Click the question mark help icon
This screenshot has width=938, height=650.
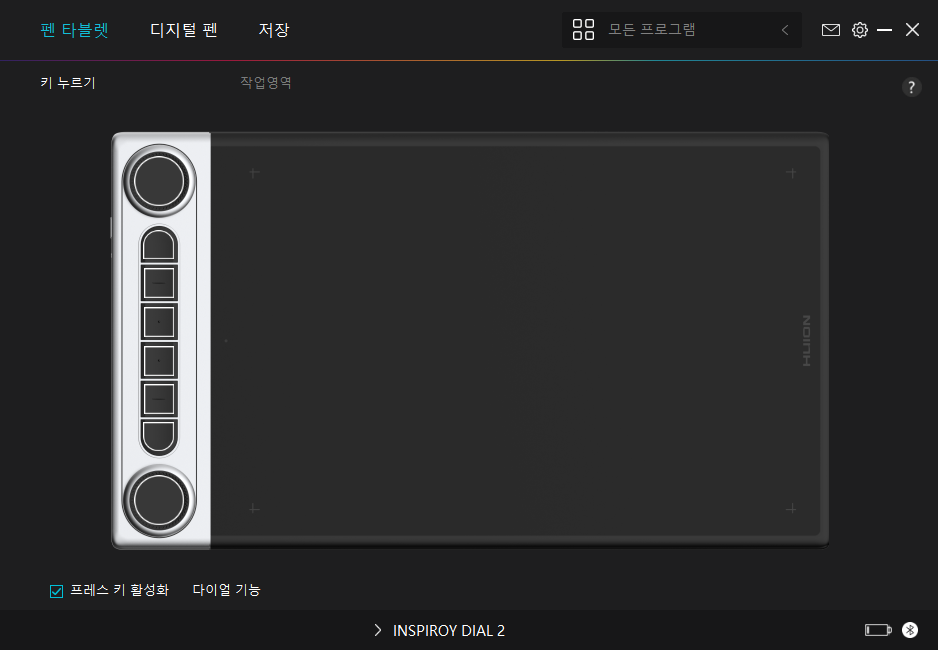pos(911,87)
